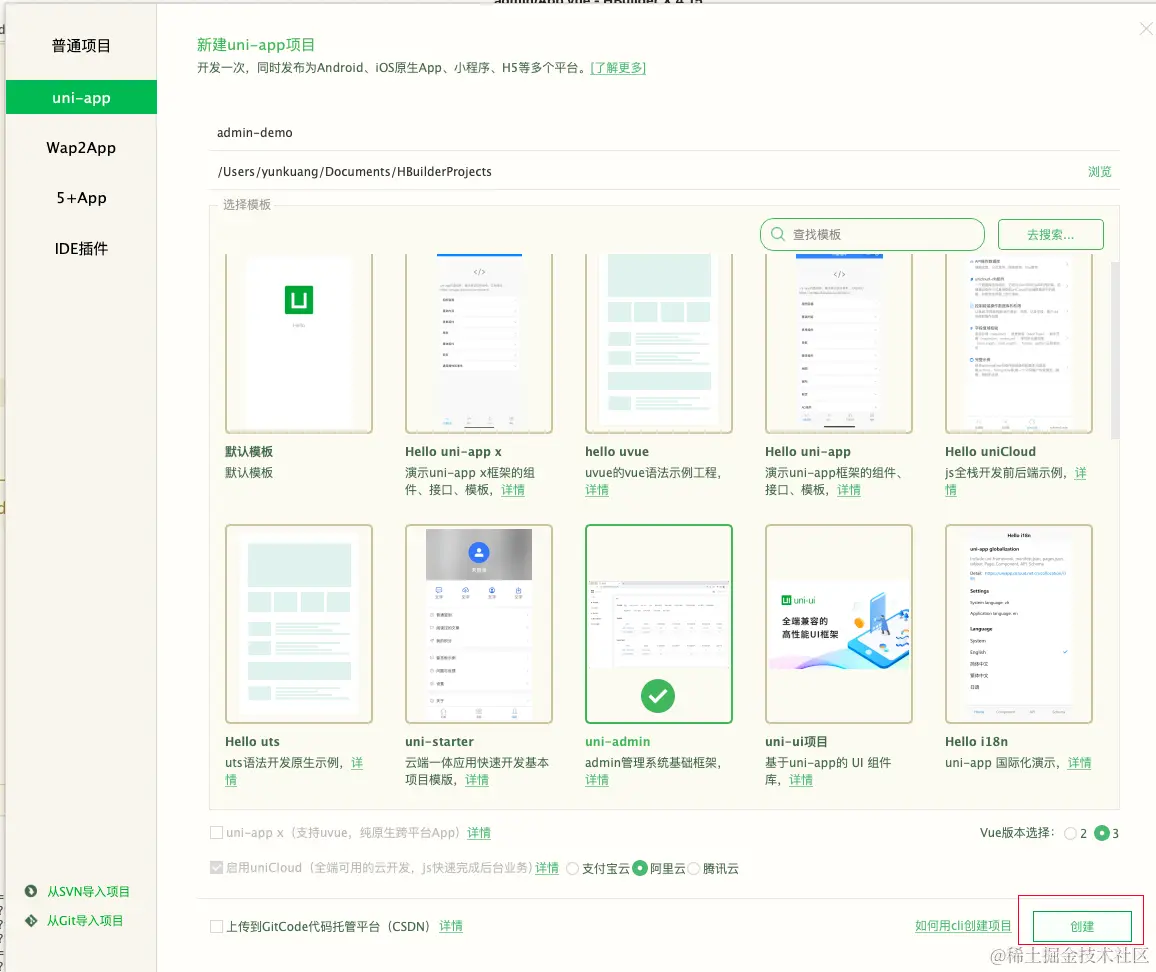1156x972 pixels.
Task: Close the new project dialog
Action: click(1146, 29)
